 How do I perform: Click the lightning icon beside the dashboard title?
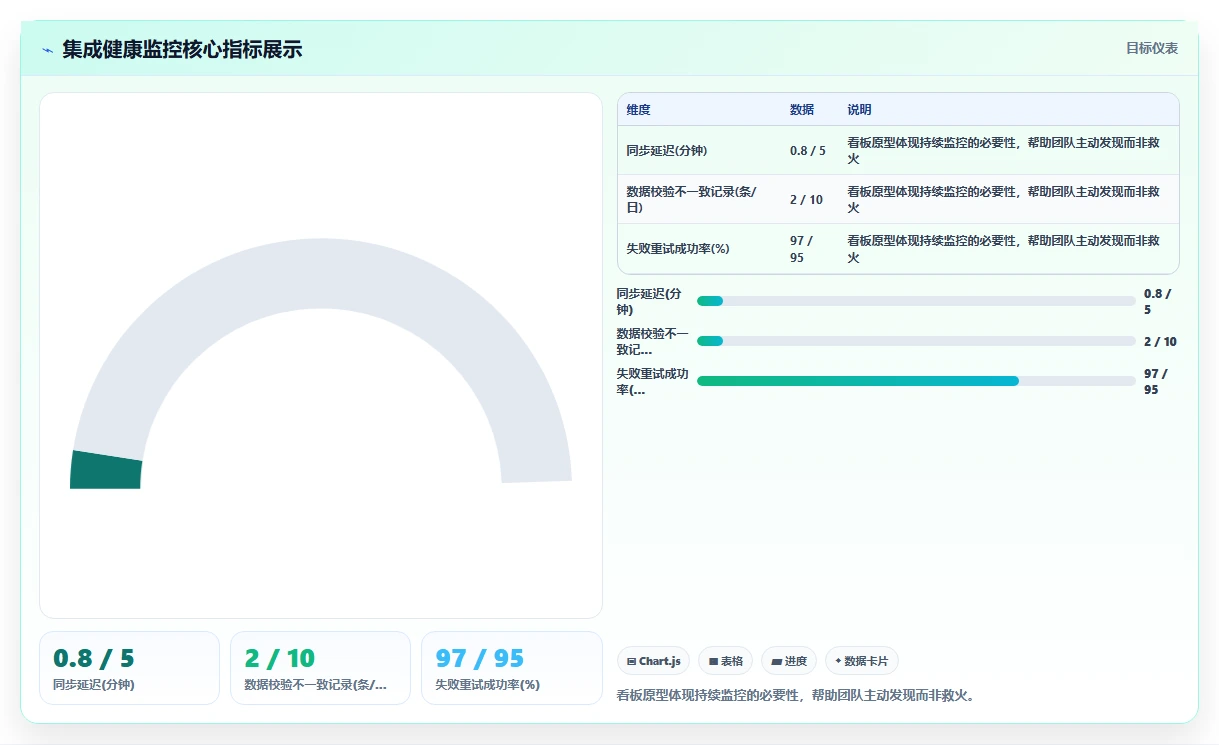pos(47,50)
